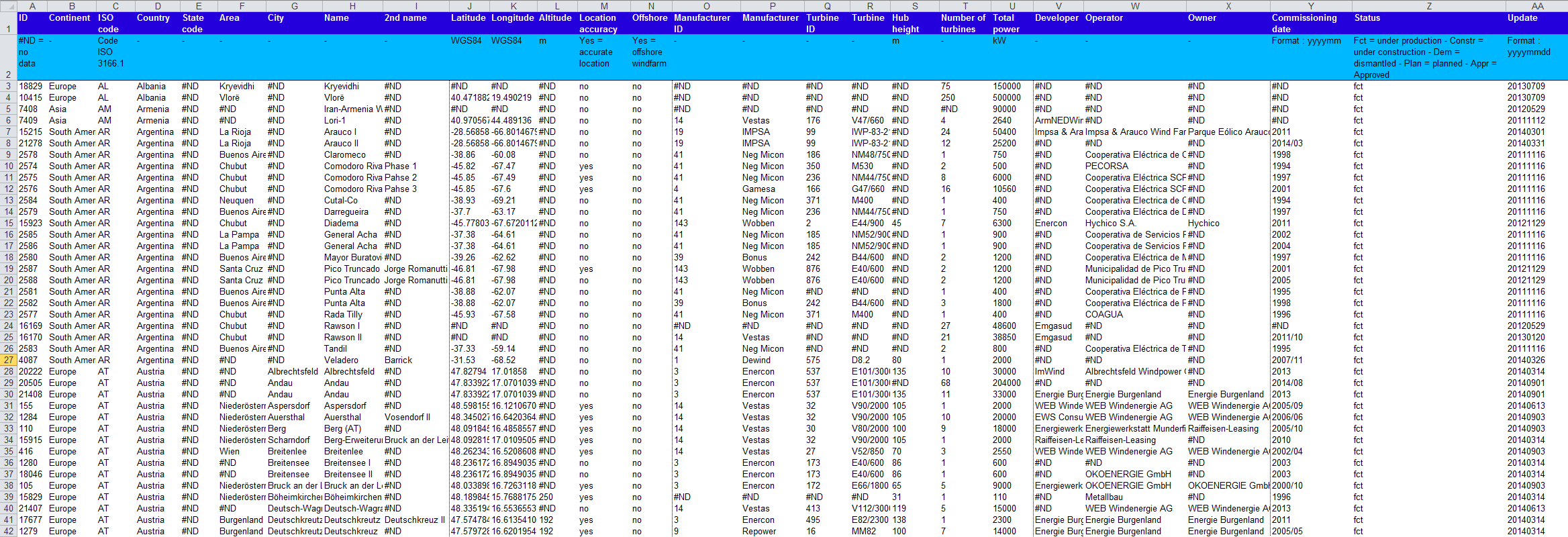The image size is (1568, 537).
Task: Select row 42 header
Action: point(9,531)
